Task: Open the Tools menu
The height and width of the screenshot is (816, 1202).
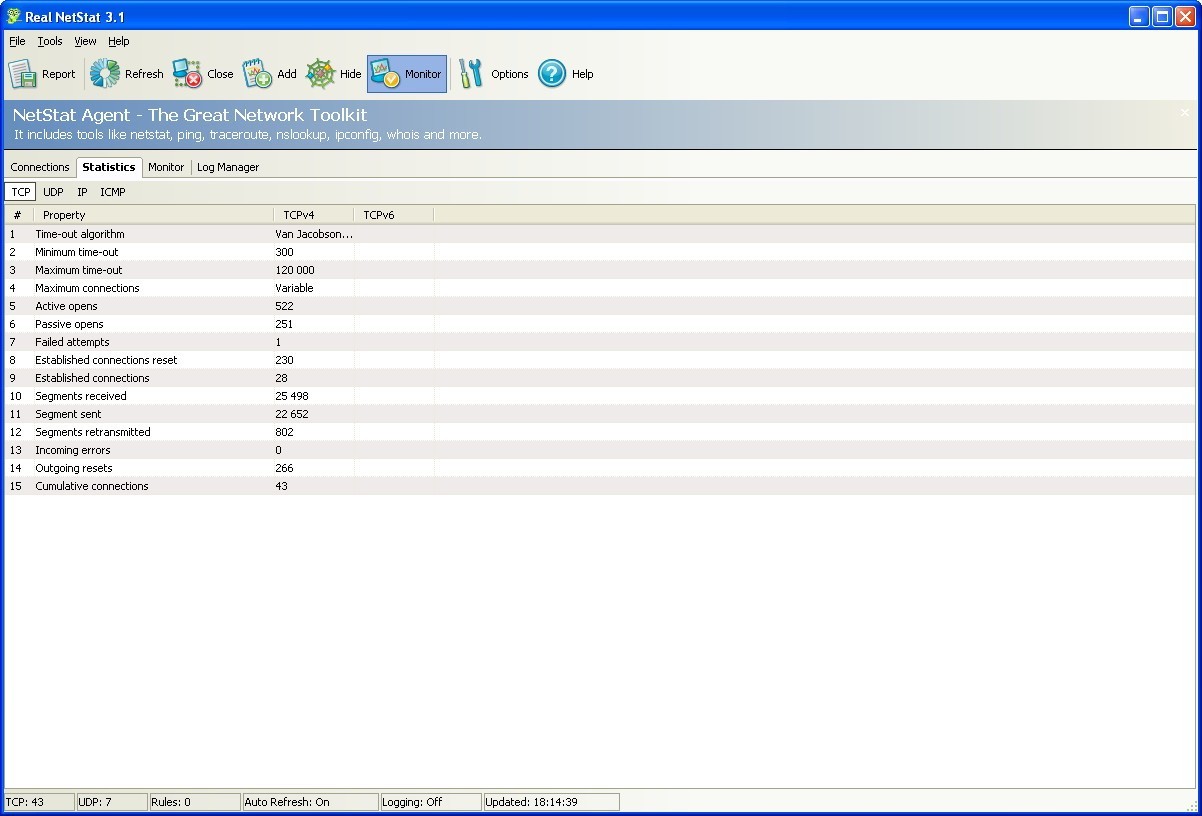Action: coord(50,41)
